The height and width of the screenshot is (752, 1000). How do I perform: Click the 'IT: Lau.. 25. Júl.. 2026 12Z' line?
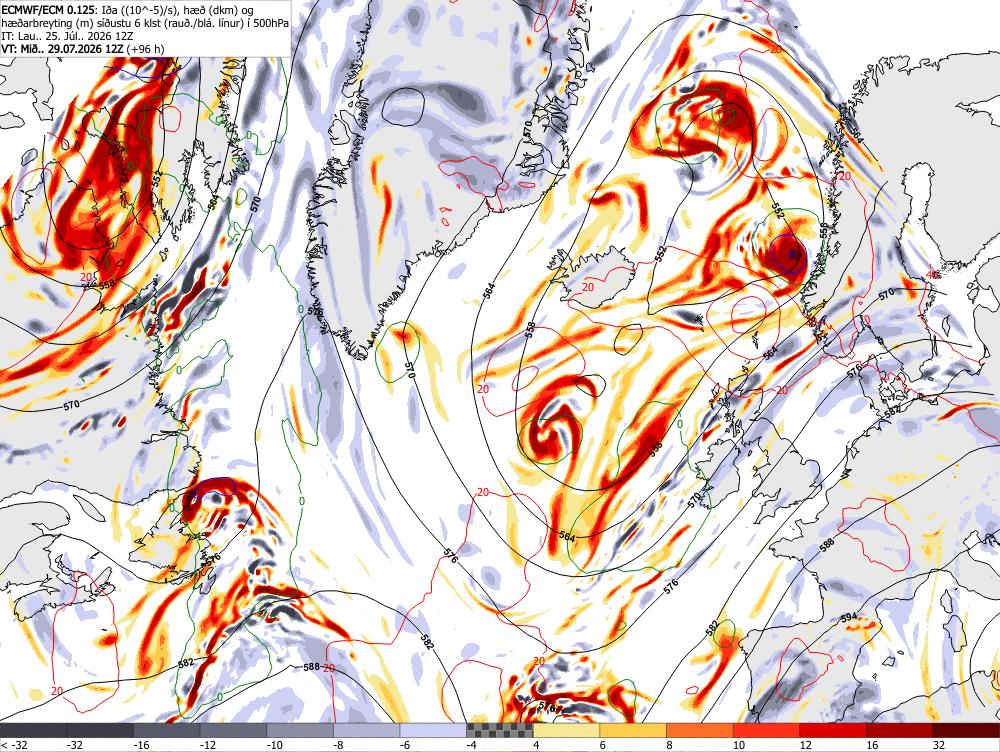click(67, 36)
